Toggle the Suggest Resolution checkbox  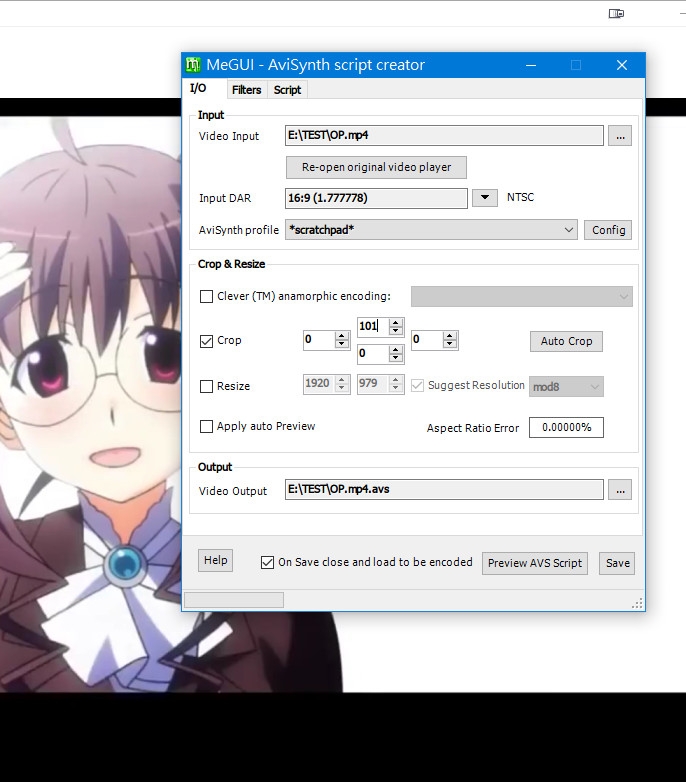click(x=417, y=386)
